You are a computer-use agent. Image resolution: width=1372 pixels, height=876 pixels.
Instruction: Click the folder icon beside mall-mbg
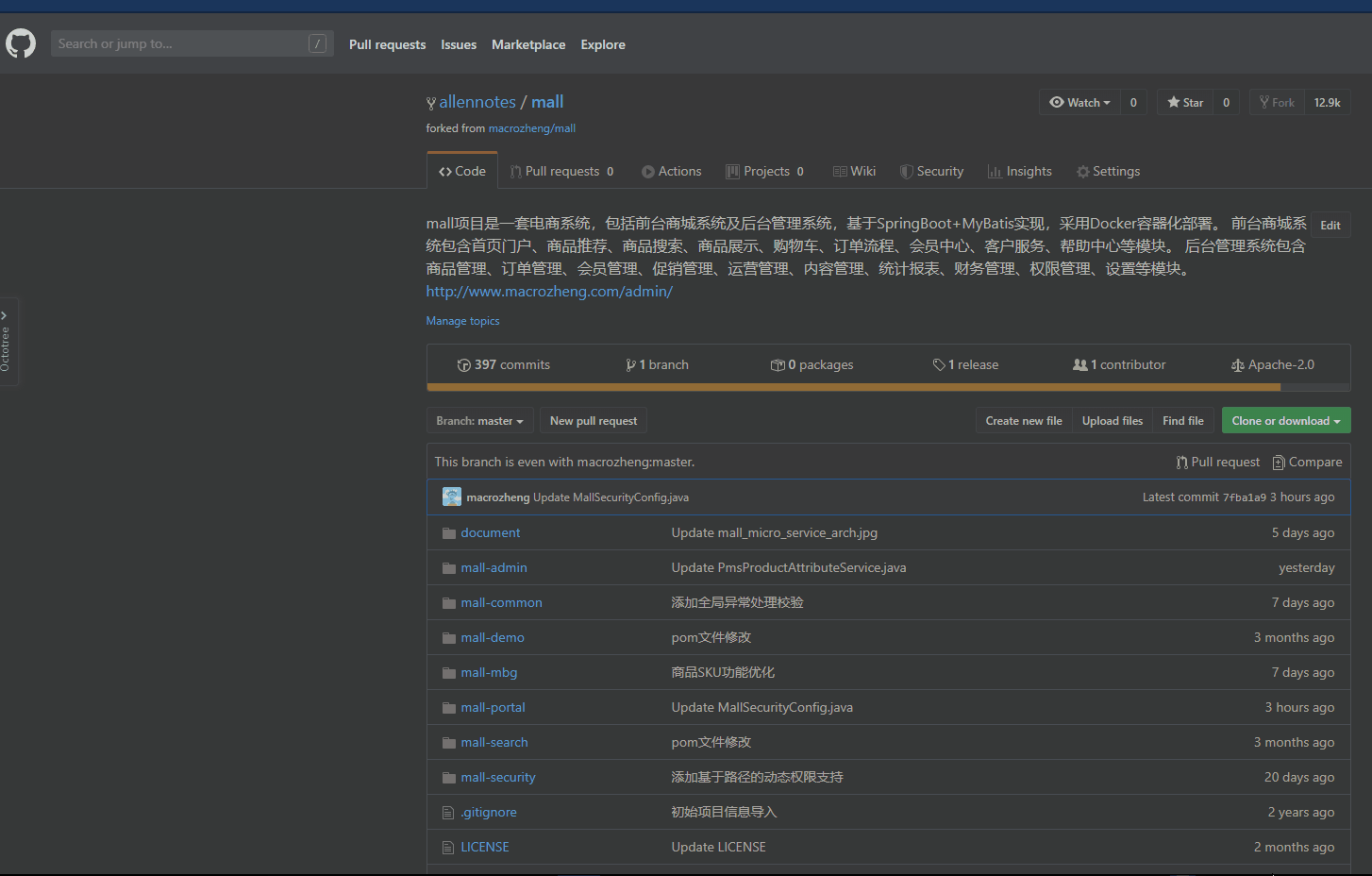point(449,673)
